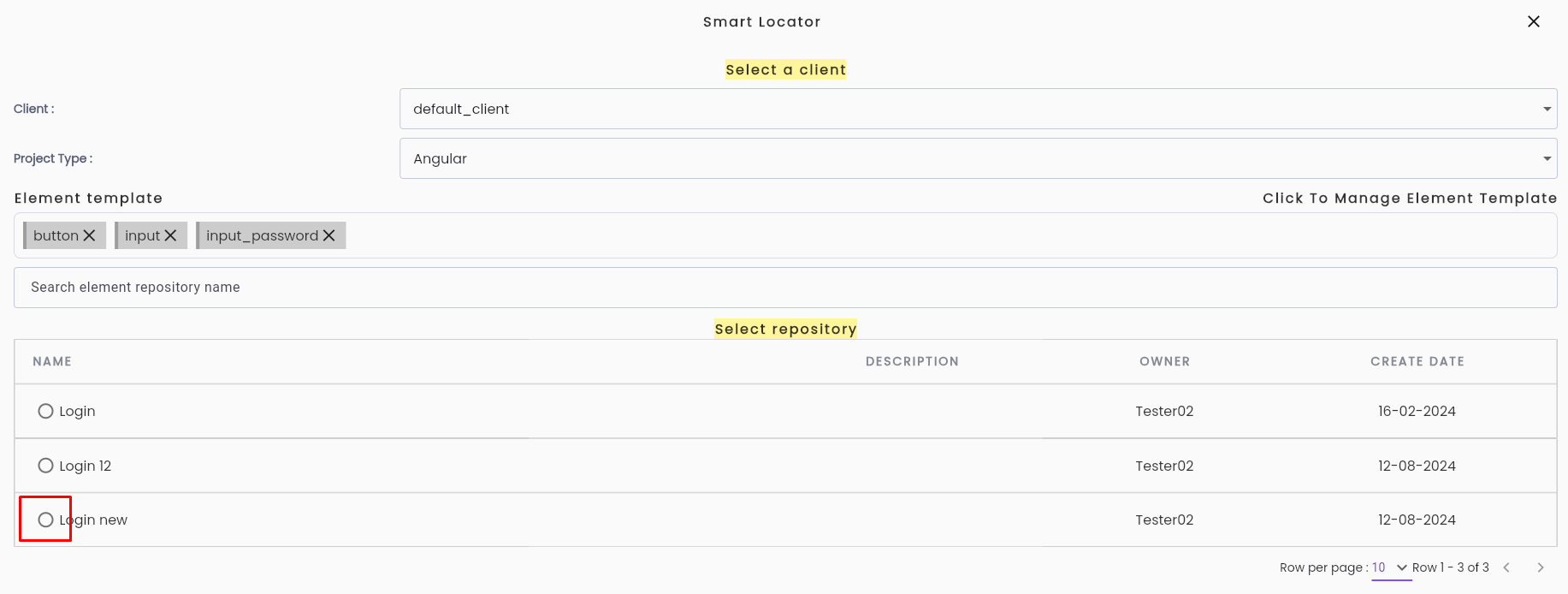Click the Tester02 owner in Login 12 row
The width and height of the screenshot is (1568, 594).
(1164, 466)
